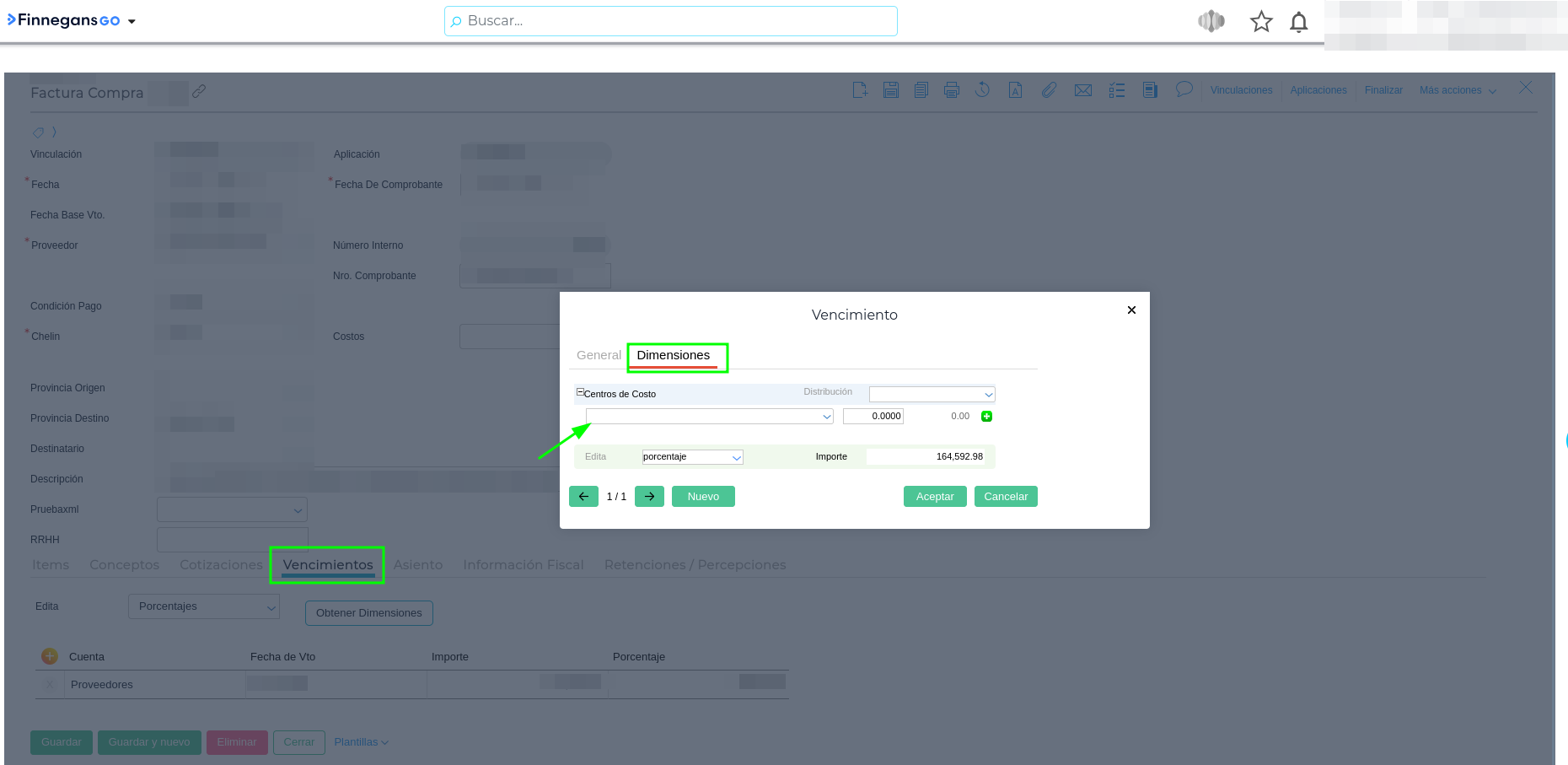Go to next vencimiento with right arrow

pyautogui.click(x=649, y=497)
